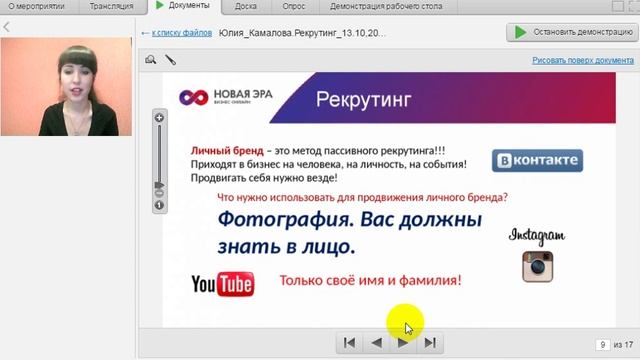Go to the first slide

pyautogui.click(x=349, y=343)
